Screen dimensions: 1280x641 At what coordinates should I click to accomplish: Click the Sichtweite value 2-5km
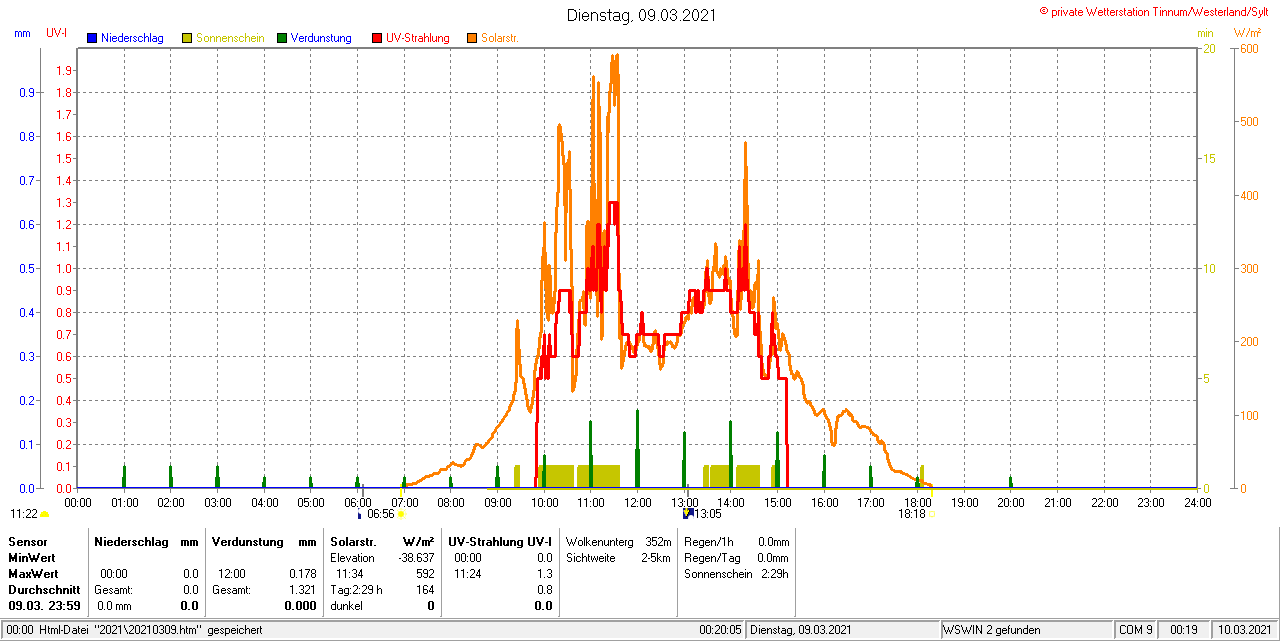656,557
